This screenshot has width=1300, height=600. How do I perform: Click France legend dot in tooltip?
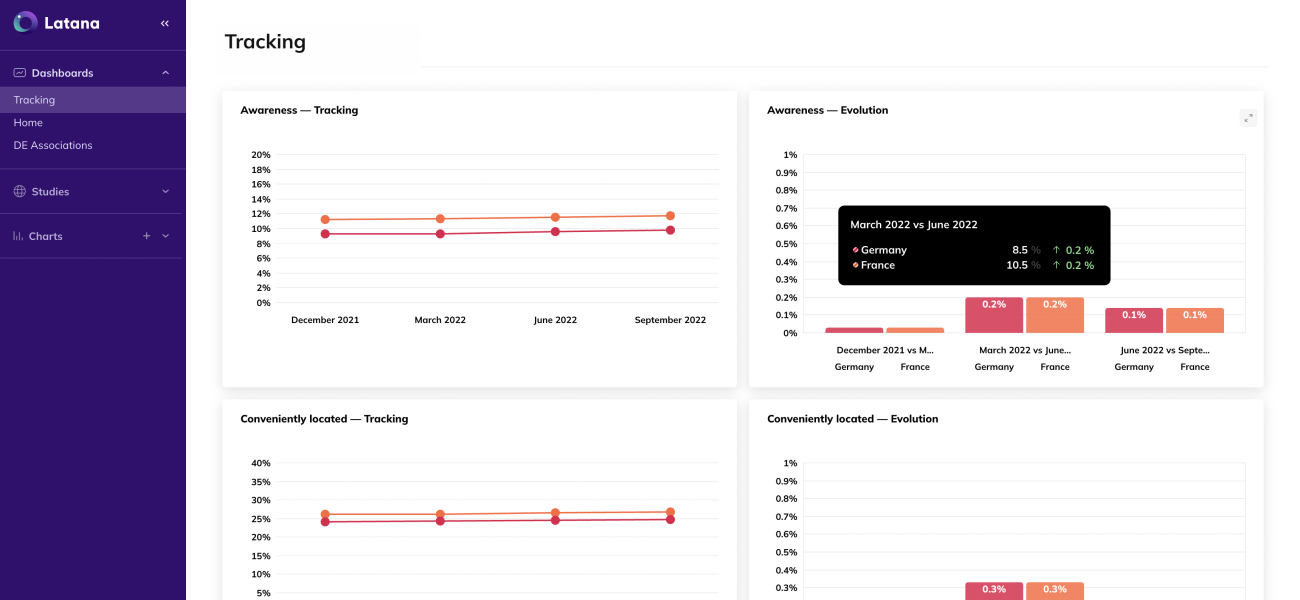(x=856, y=265)
